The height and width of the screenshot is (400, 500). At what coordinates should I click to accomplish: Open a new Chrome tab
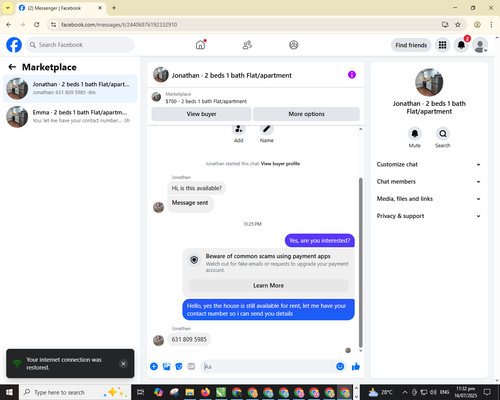pyautogui.click(x=114, y=8)
